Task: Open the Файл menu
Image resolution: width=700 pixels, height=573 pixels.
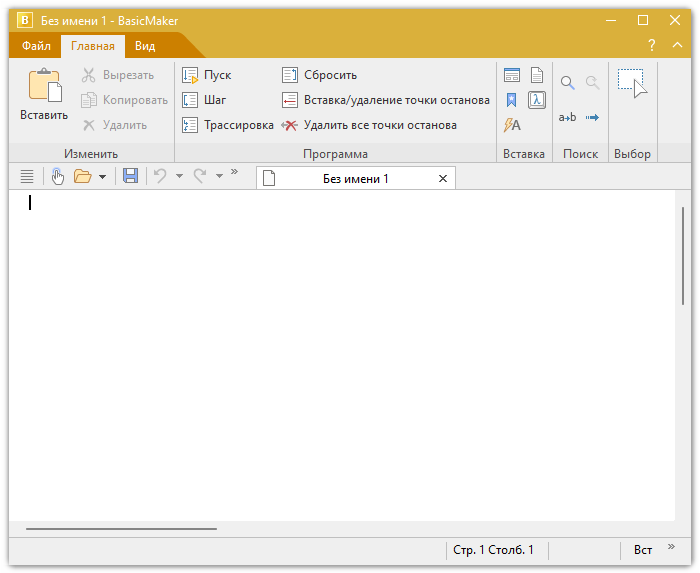Action: [36, 46]
